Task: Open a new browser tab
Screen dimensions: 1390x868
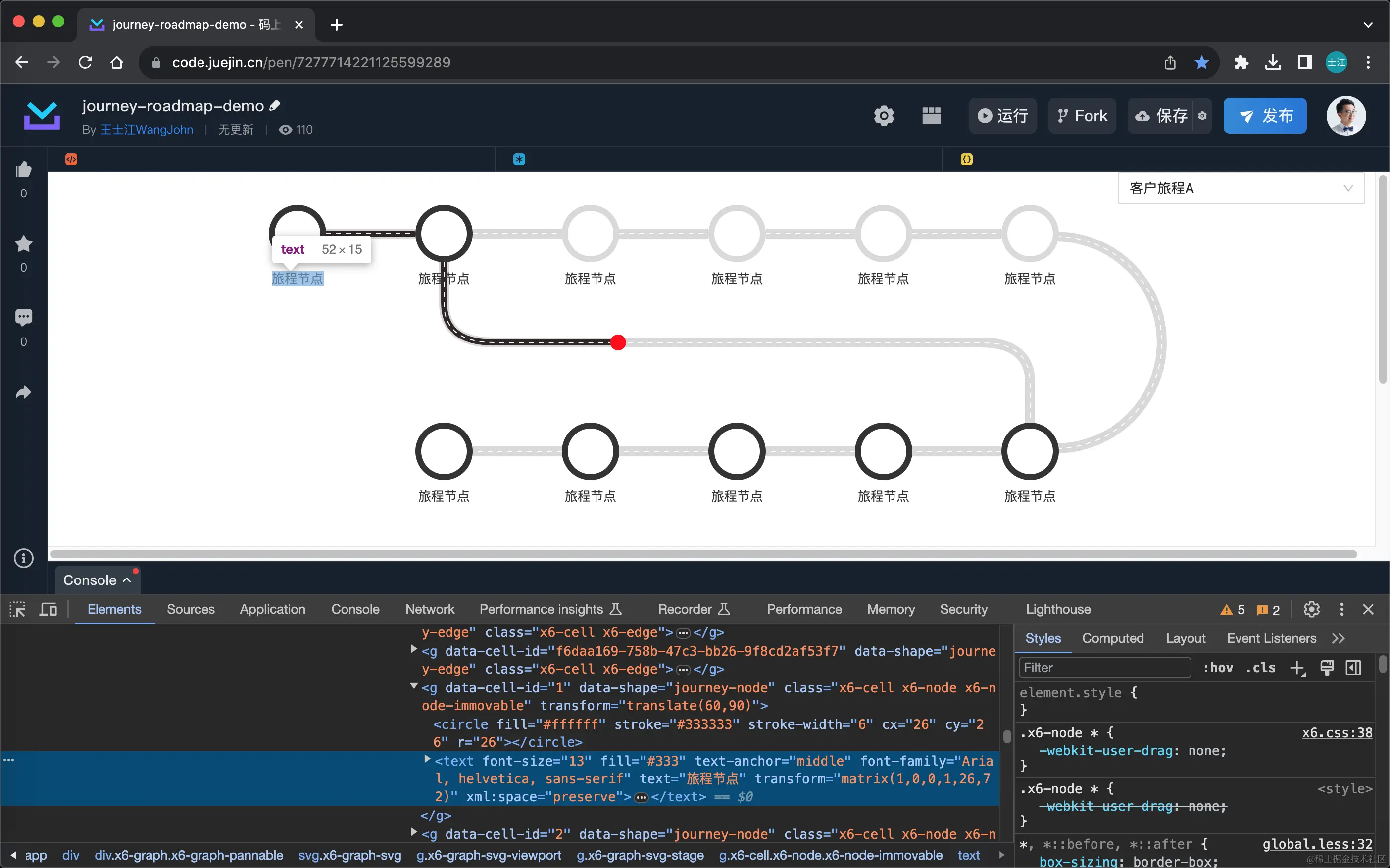Action: (337, 25)
